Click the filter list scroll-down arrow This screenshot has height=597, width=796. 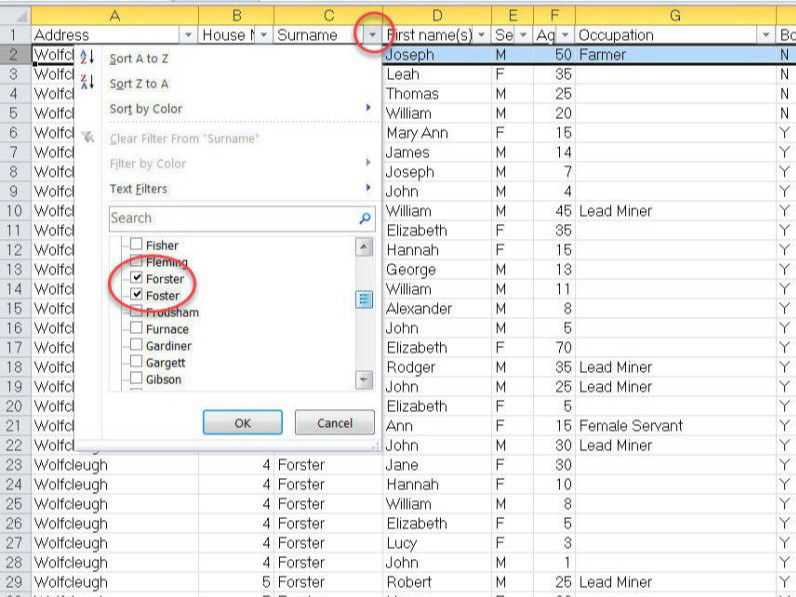(363, 379)
